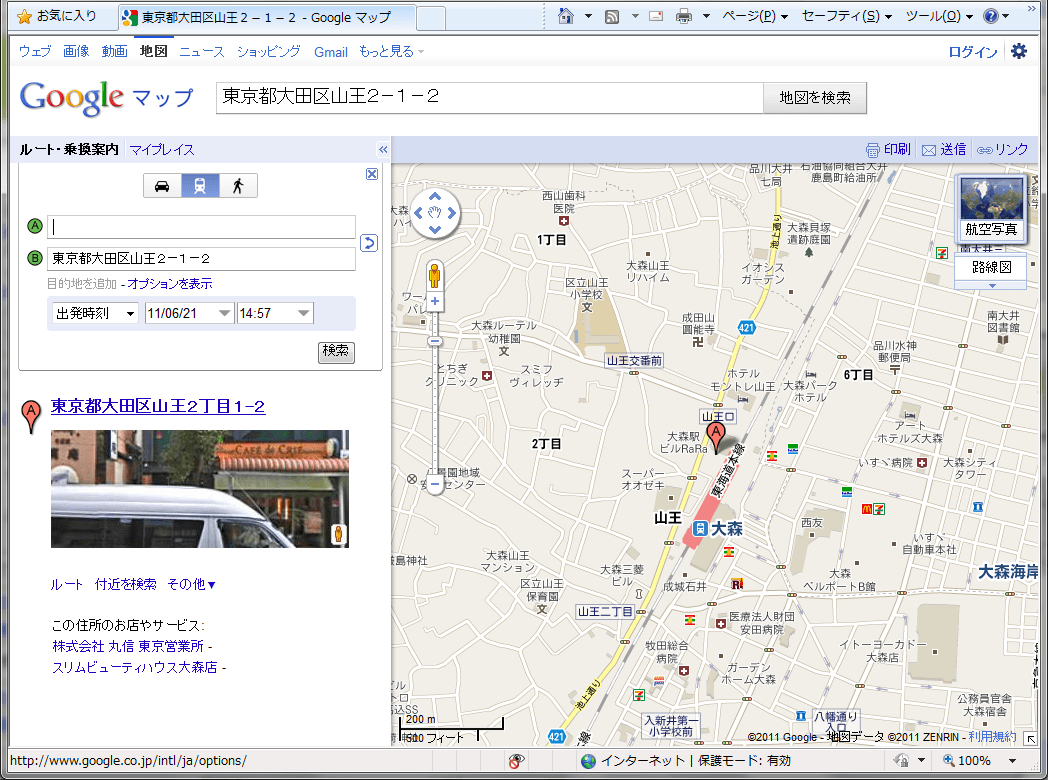The image size is (1048, 780).
Task: Select car driving directions mode
Action: pyautogui.click(x=162, y=186)
